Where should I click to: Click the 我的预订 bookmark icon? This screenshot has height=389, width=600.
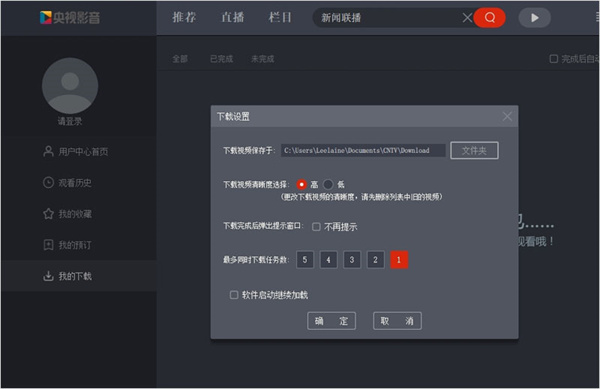[x=48, y=245]
